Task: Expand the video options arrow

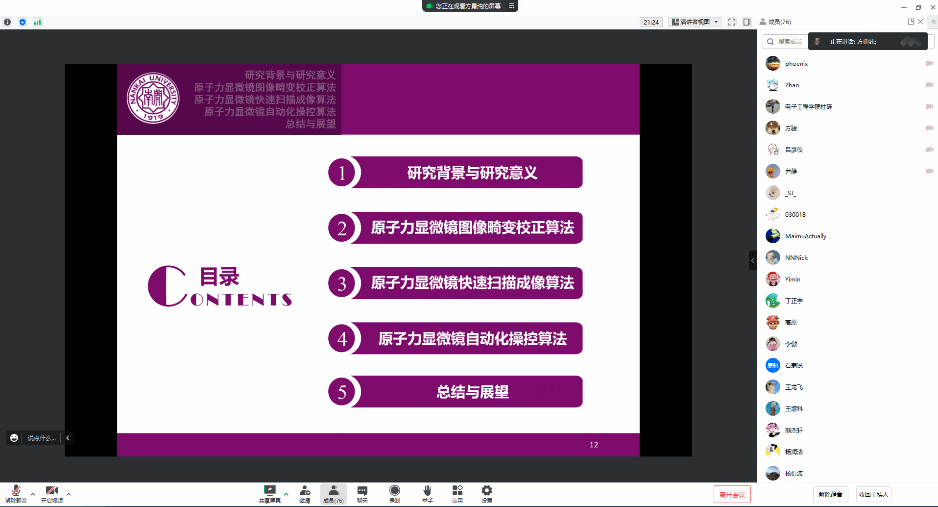Action: [68, 492]
